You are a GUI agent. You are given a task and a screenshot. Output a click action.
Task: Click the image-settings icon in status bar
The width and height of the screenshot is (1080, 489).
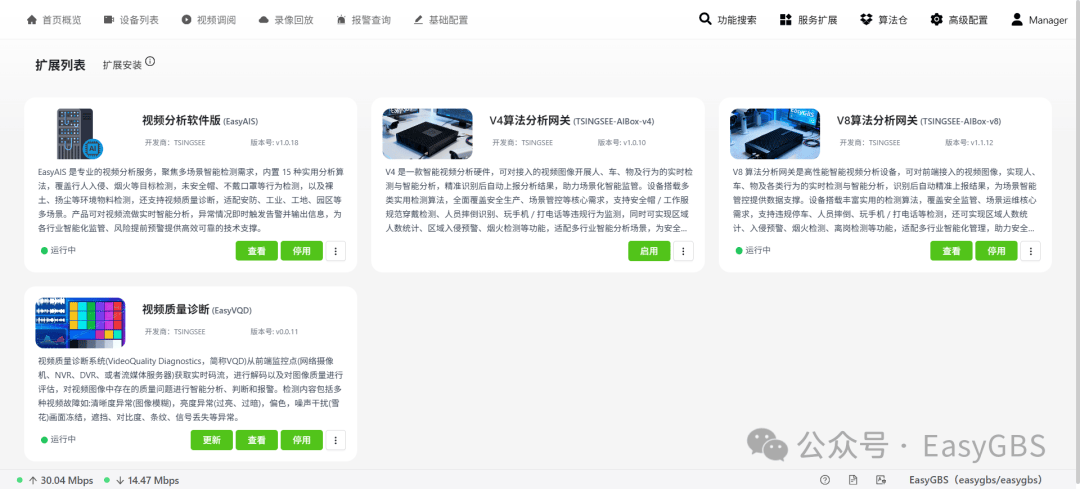(x=880, y=480)
